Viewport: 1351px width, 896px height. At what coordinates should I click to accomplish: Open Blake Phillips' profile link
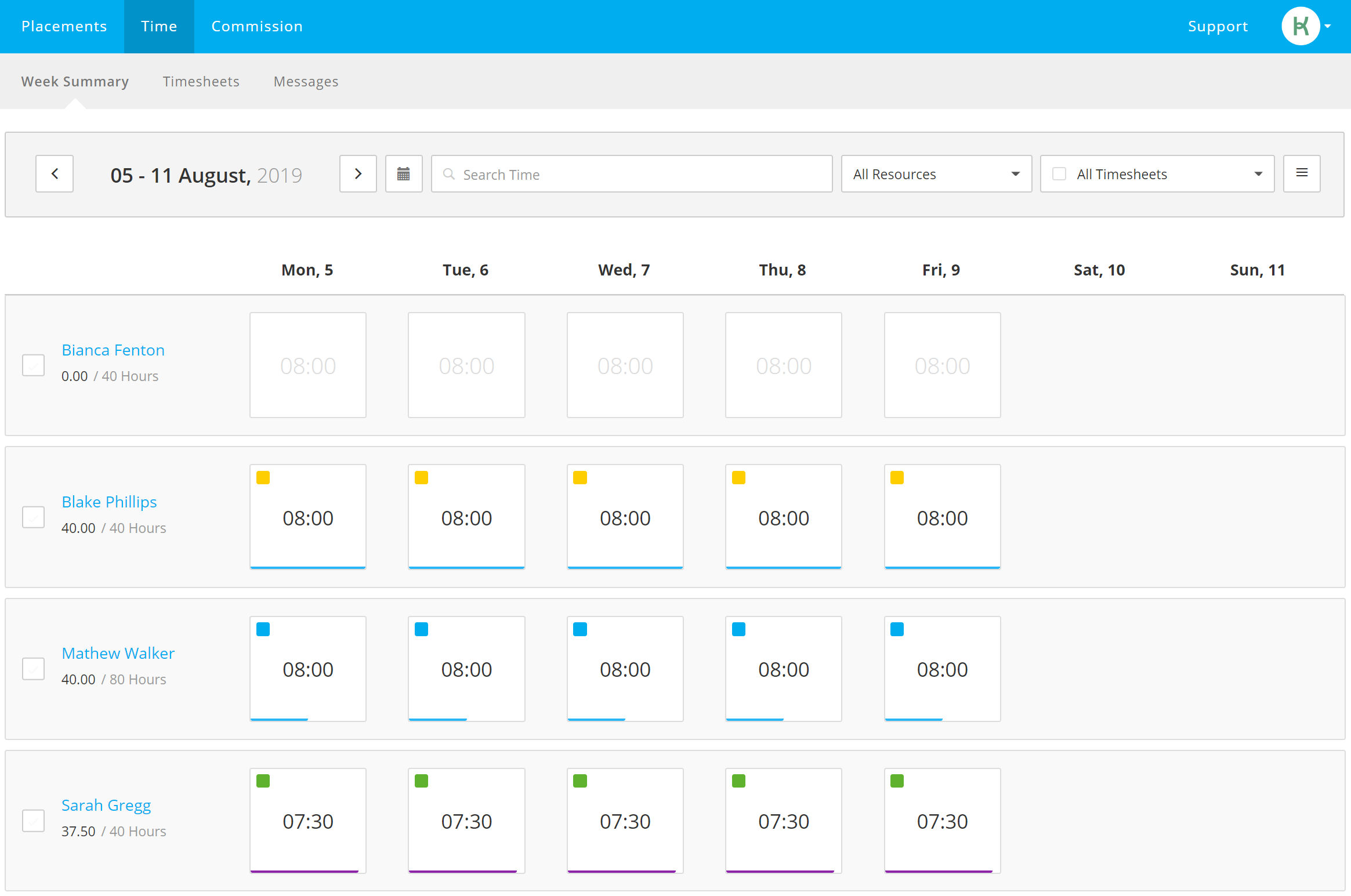coord(109,502)
